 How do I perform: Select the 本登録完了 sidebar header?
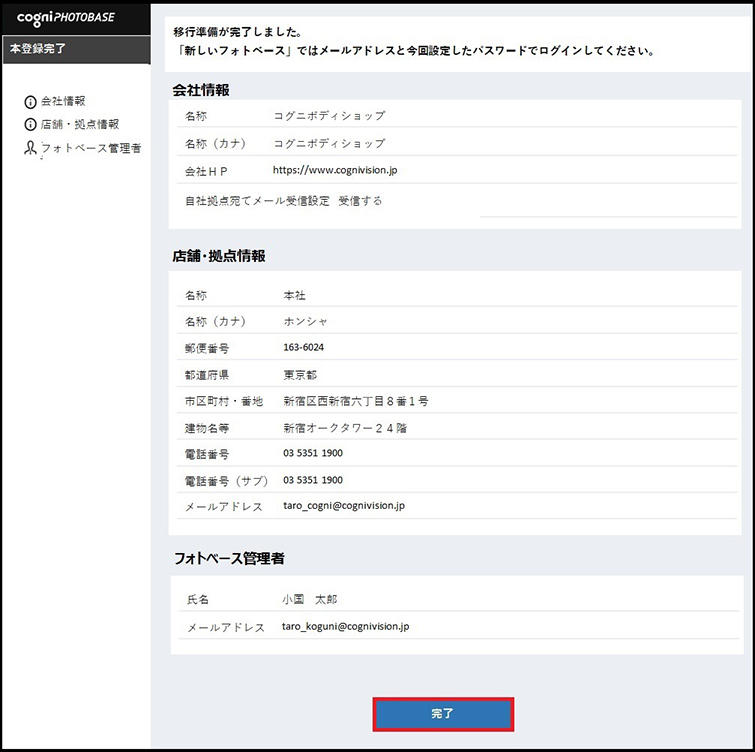(77, 49)
